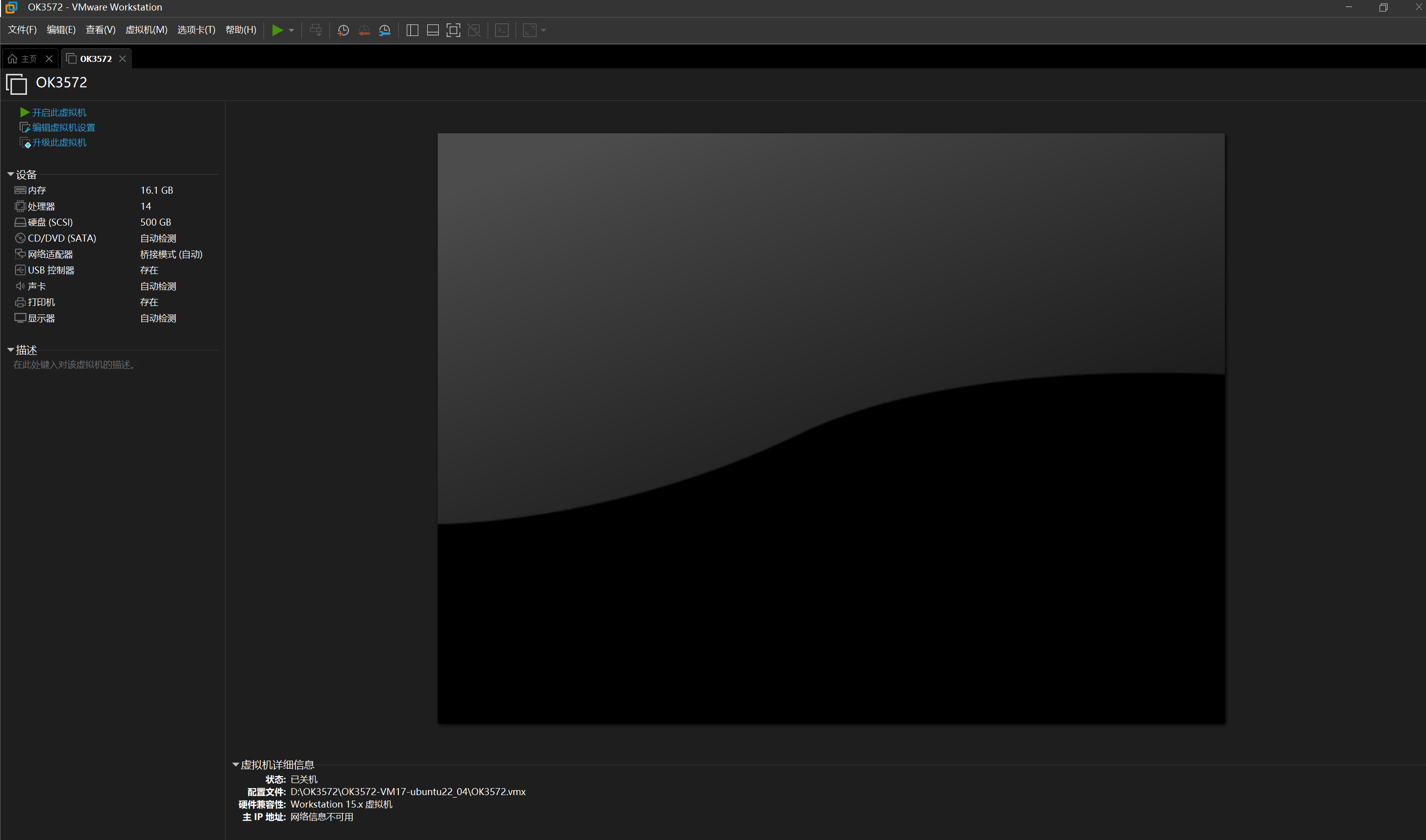The height and width of the screenshot is (840, 1426).
Task: Close the OK3572 tab
Action: 122,59
